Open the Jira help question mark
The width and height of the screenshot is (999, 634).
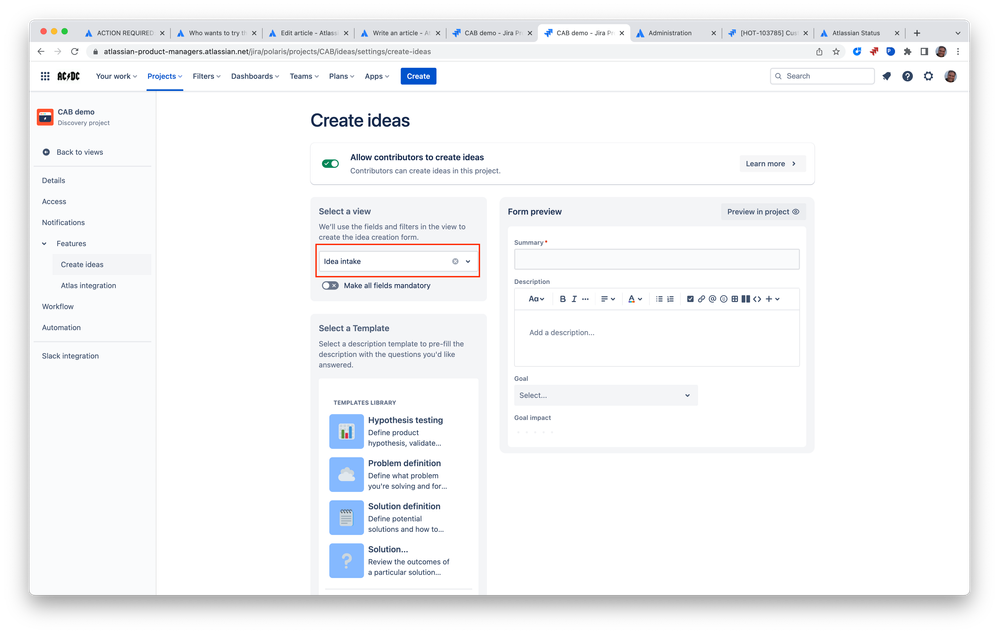pos(907,76)
